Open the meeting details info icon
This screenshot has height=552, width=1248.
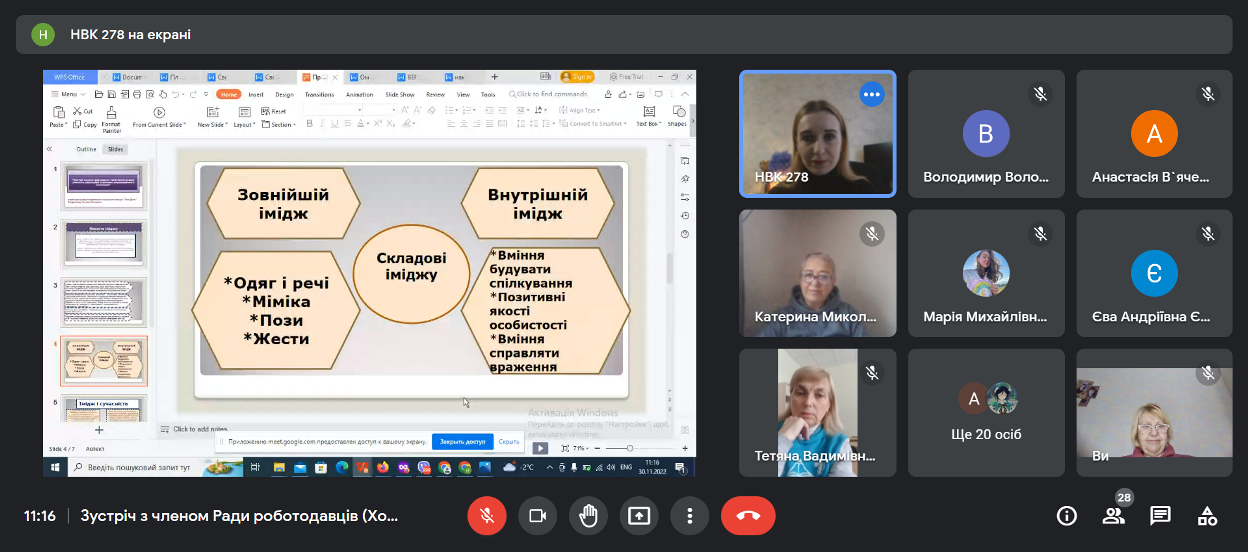pos(1067,516)
